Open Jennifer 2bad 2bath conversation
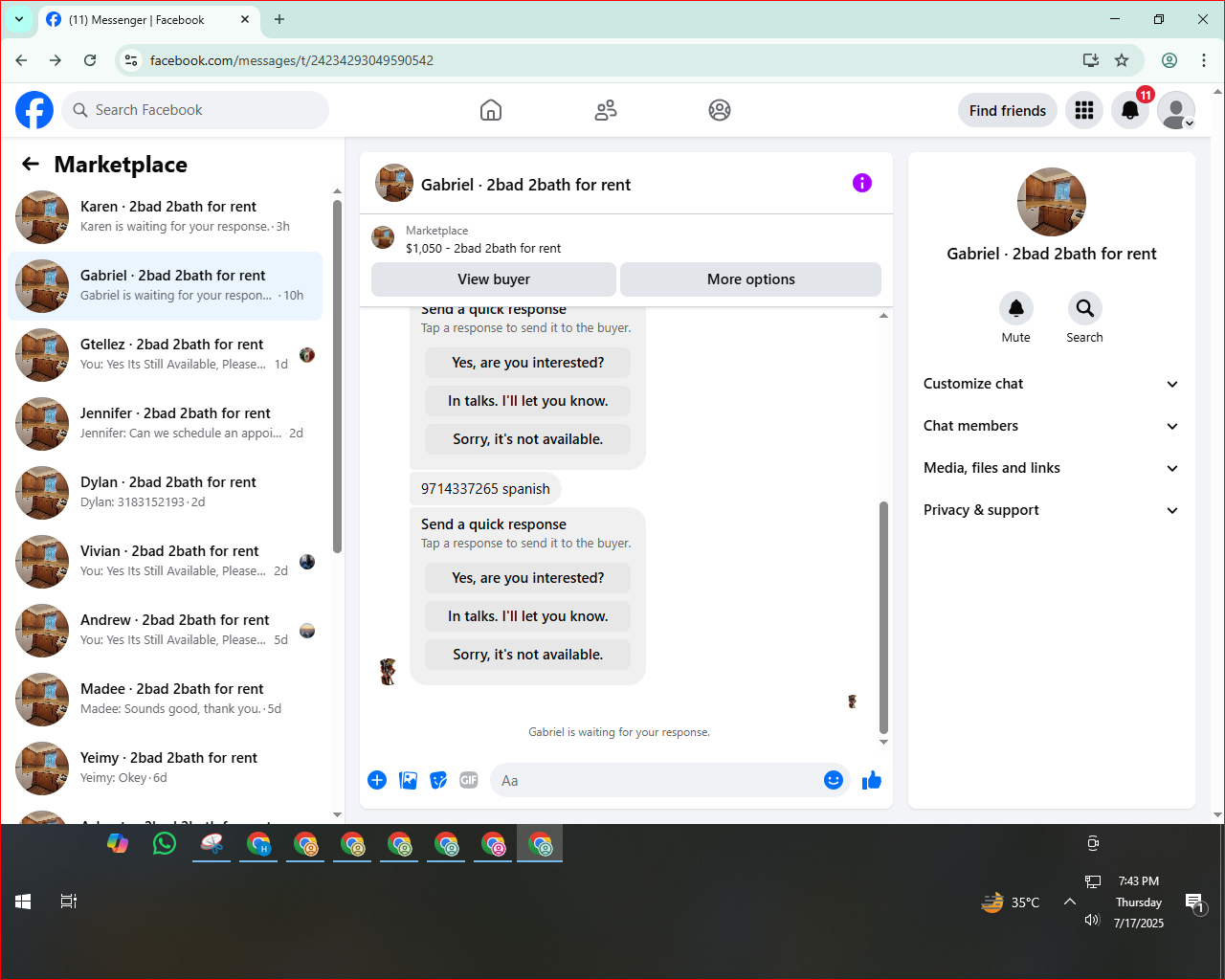Image resolution: width=1225 pixels, height=980 pixels. 165,424
